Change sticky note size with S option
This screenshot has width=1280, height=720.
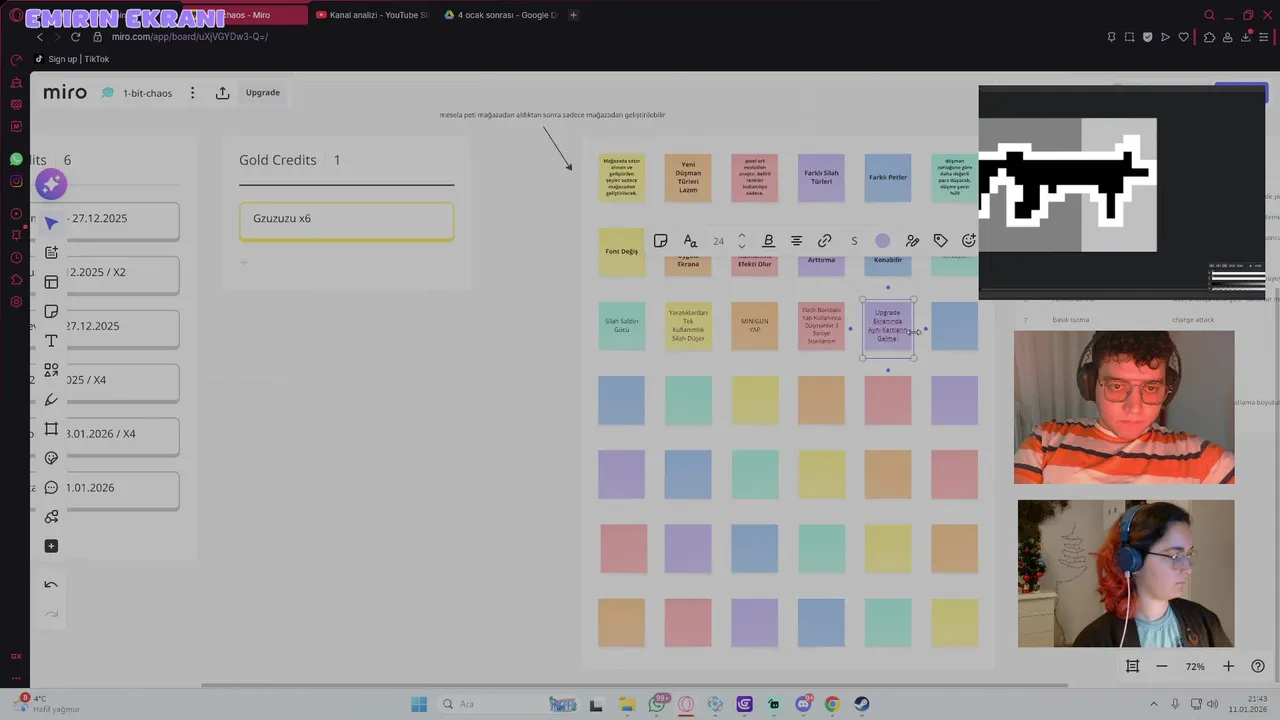854,241
